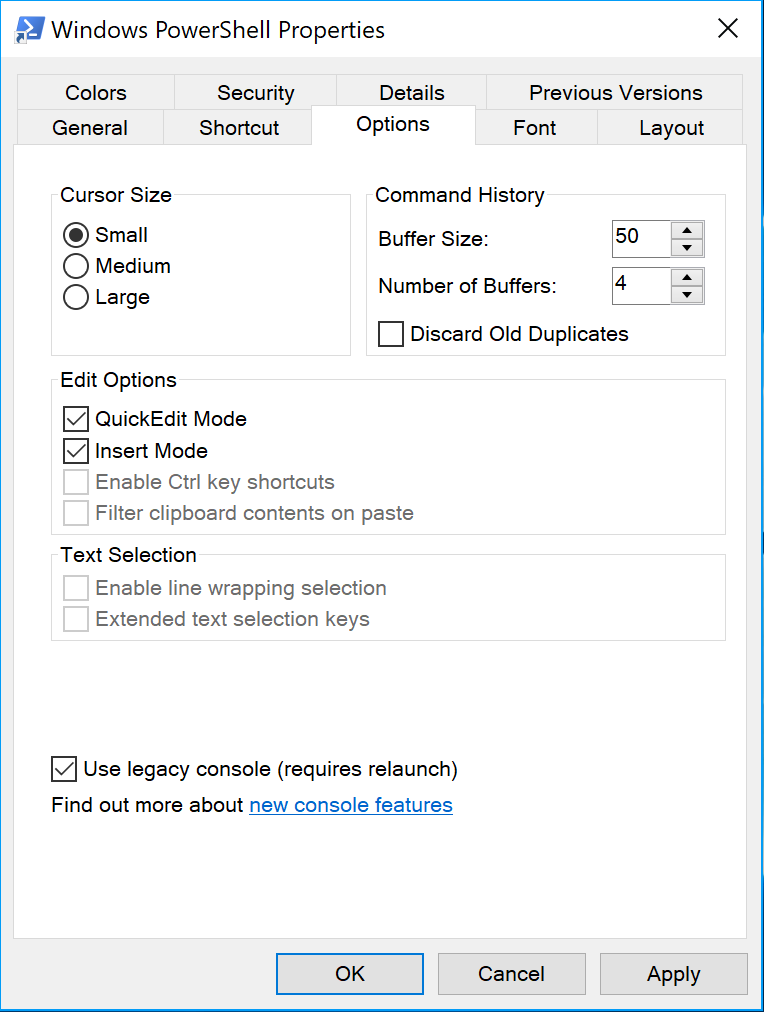The height and width of the screenshot is (1012, 764).
Task: Open the new console features link
Action: point(350,805)
